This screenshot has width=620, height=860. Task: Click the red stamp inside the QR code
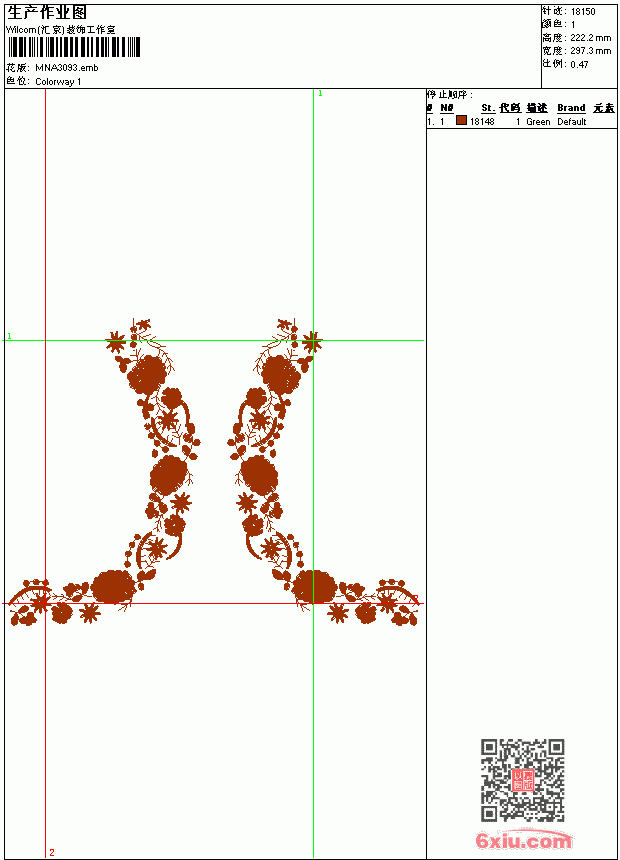tap(523, 780)
